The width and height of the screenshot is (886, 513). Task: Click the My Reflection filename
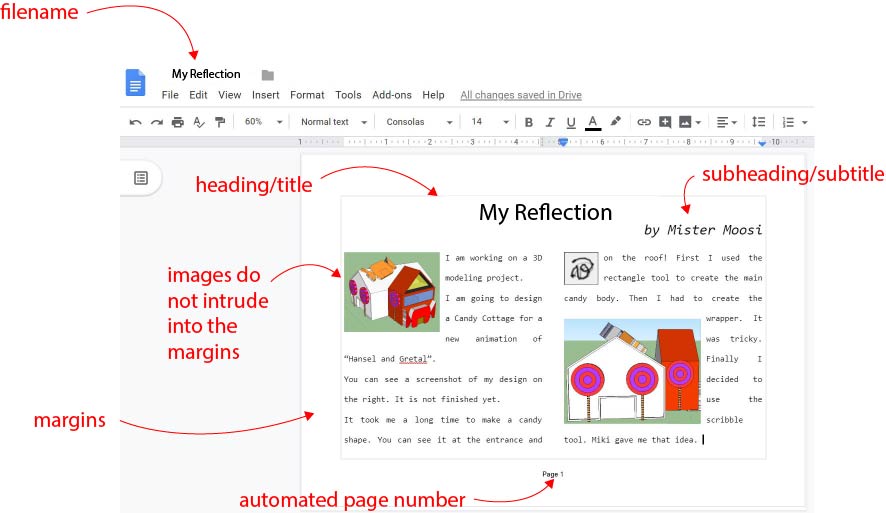point(206,74)
